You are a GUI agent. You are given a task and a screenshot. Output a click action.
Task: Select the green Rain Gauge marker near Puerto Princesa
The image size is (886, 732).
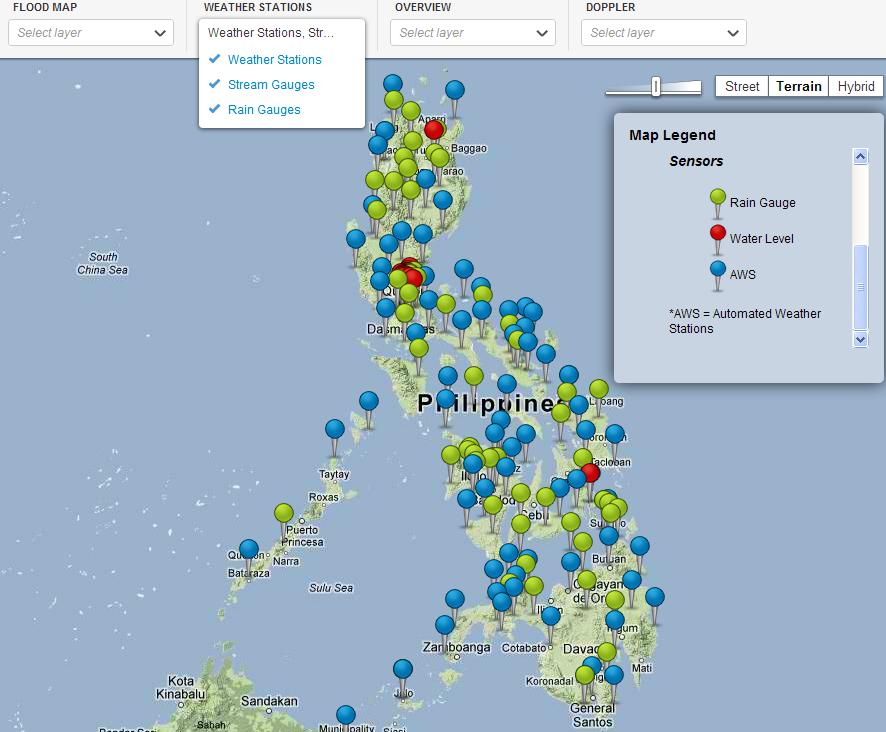283,512
